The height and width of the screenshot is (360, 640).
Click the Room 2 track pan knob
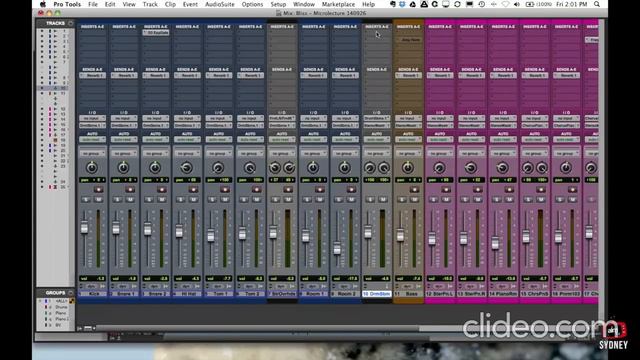[x=344, y=167]
